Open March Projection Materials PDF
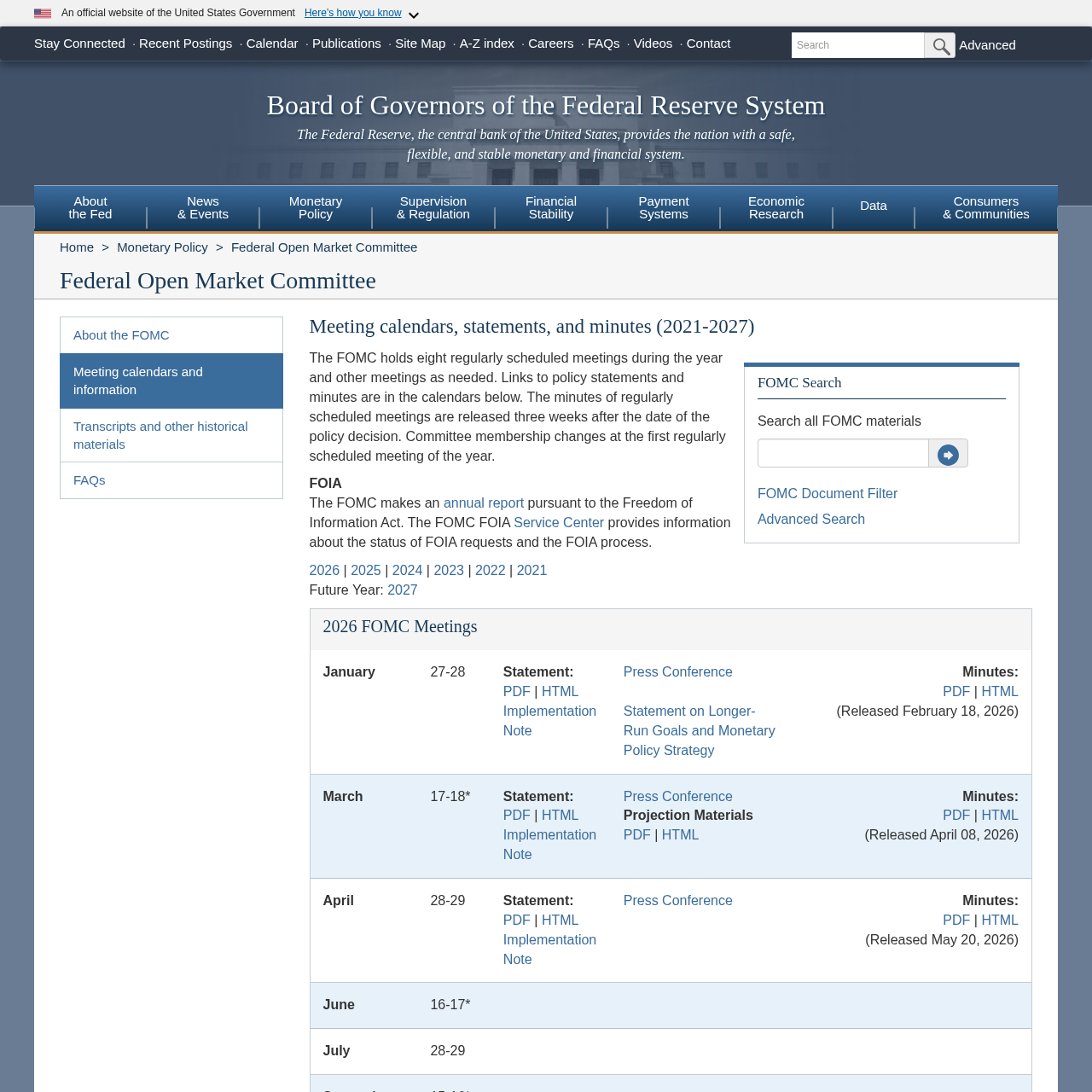 pyautogui.click(x=637, y=835)
